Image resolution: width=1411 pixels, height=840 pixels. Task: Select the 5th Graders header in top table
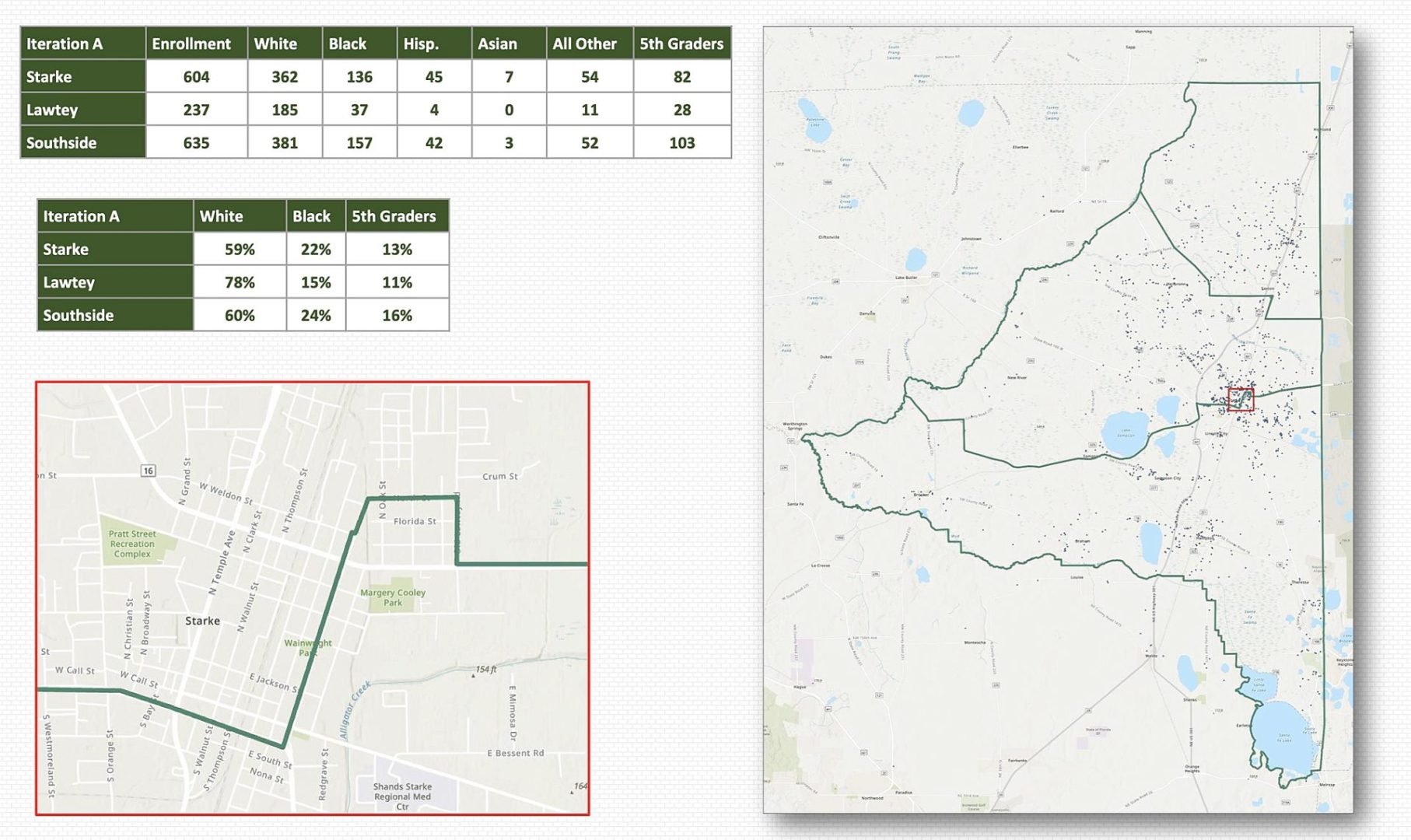tap(681, 44)
